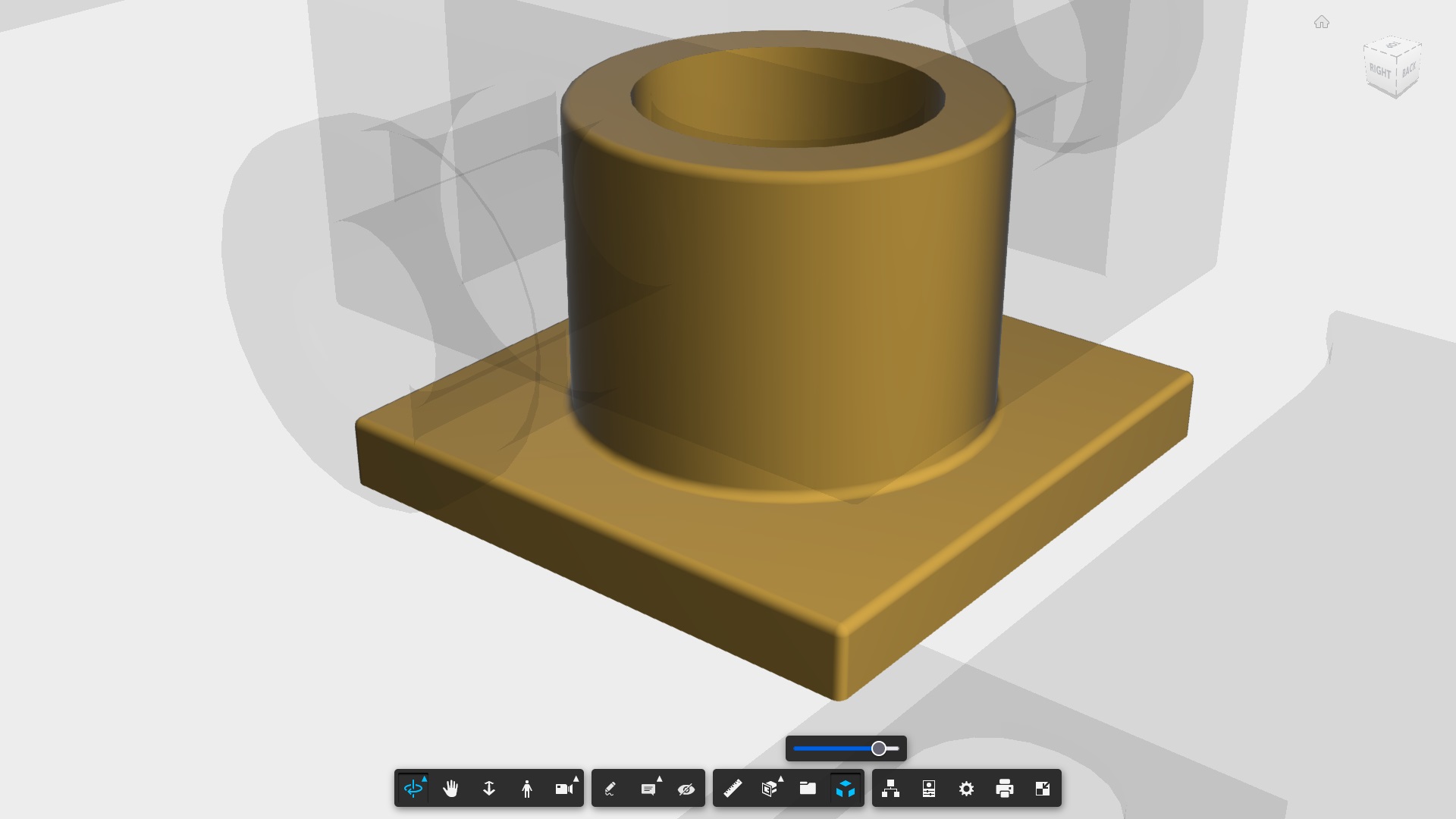Image resolution: width=1456 pixels, height=819 pixels.
Task: Click the Print icon button
Action: (x=1005, y=789)
